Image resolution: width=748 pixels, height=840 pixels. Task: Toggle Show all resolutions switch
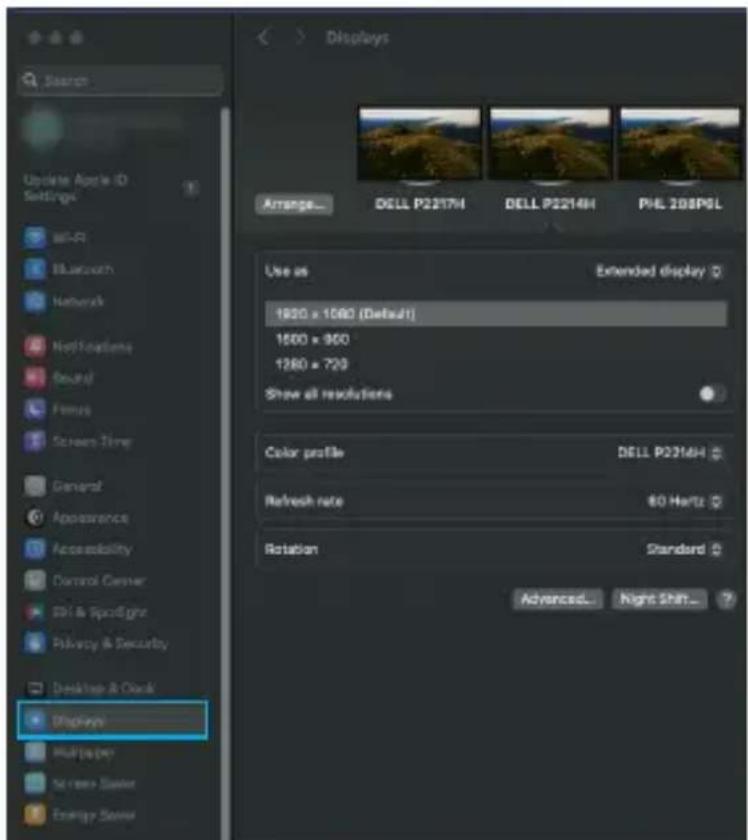click(712, 394)
